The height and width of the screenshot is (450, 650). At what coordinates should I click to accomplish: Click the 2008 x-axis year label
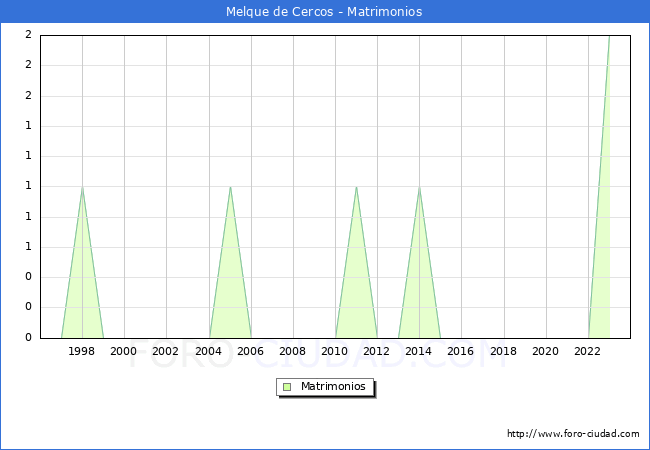tap(292, 351)
